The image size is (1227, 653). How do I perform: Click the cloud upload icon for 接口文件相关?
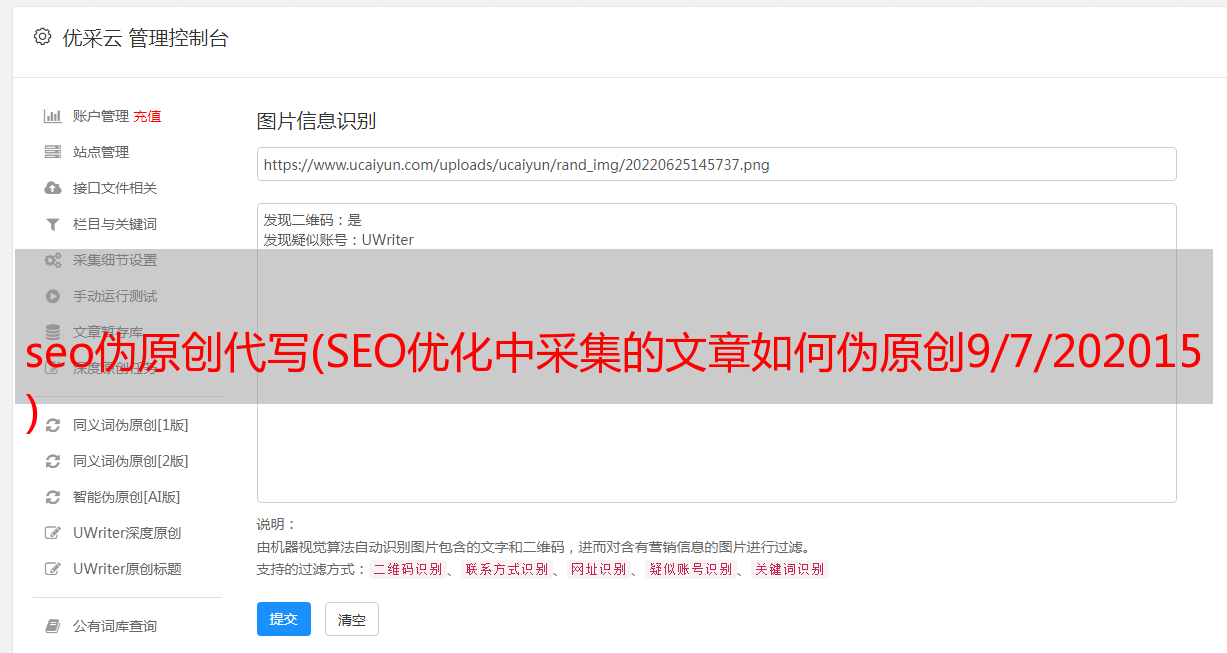pos(53,188)
